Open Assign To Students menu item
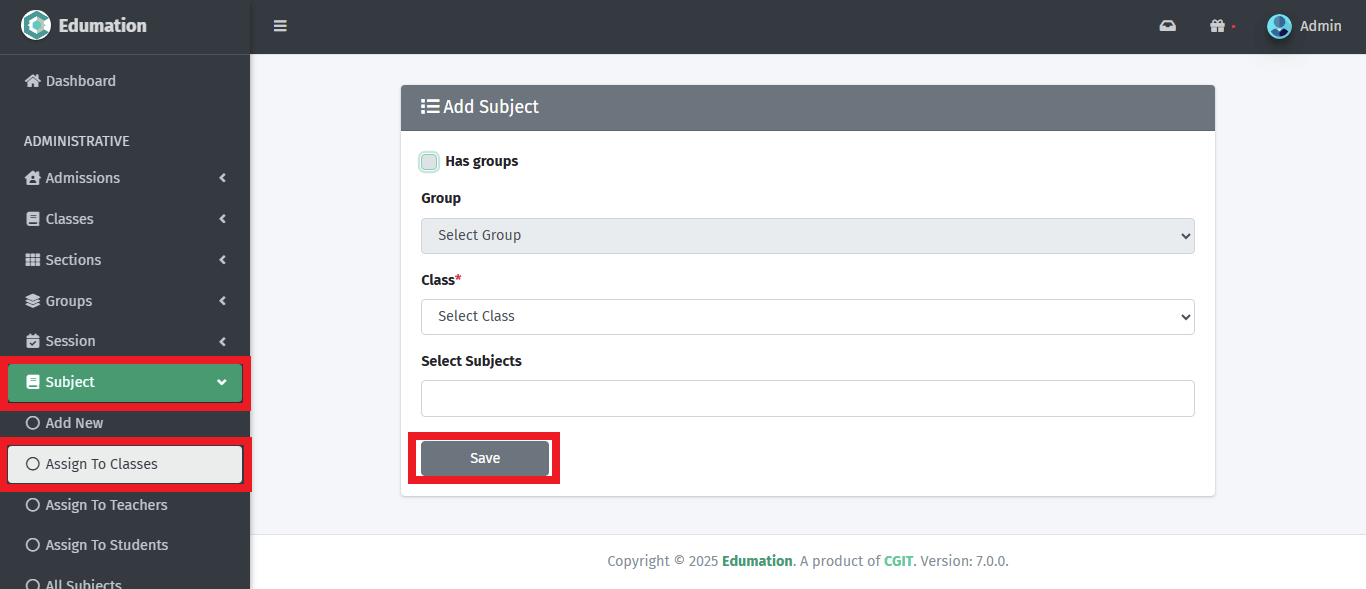The width and height of the screenshot is (1366, 589). click(106, 545)
